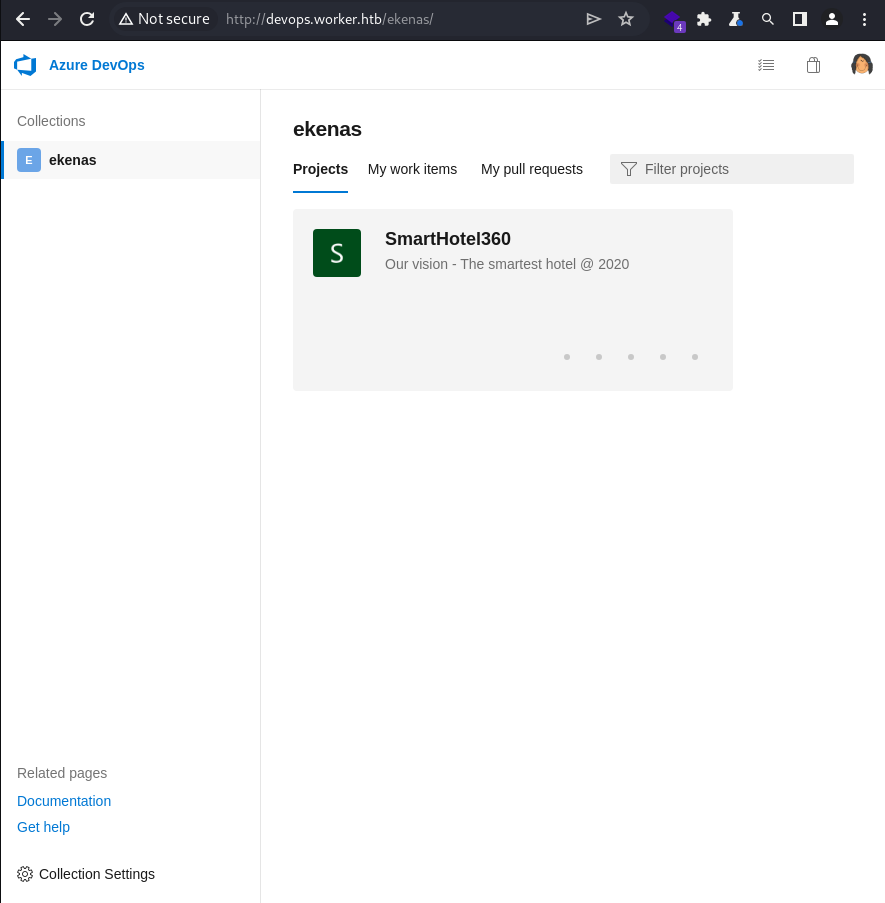885x903 pixels.
Task: Click the Not secure warning badge
Action: pyautogui.click(x=164, y=19)
